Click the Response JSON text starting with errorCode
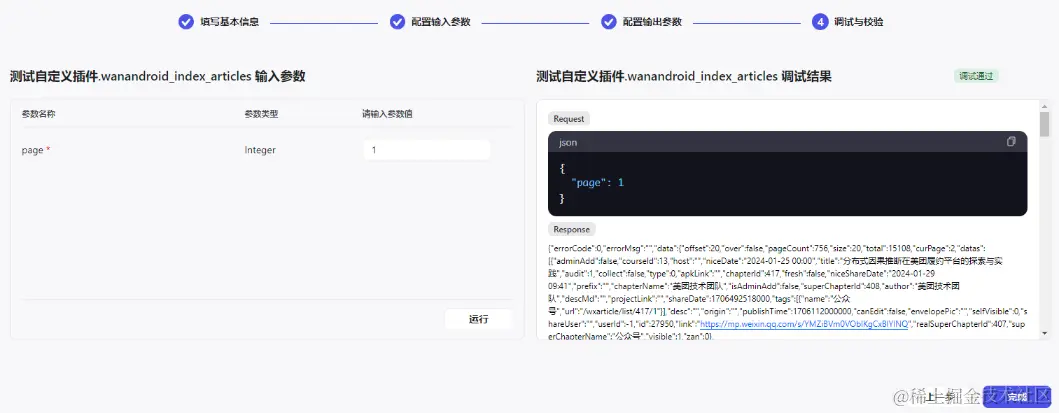The height and width of the screenshot is (413, 1059). pyautogui.click(x=787, y=292)
